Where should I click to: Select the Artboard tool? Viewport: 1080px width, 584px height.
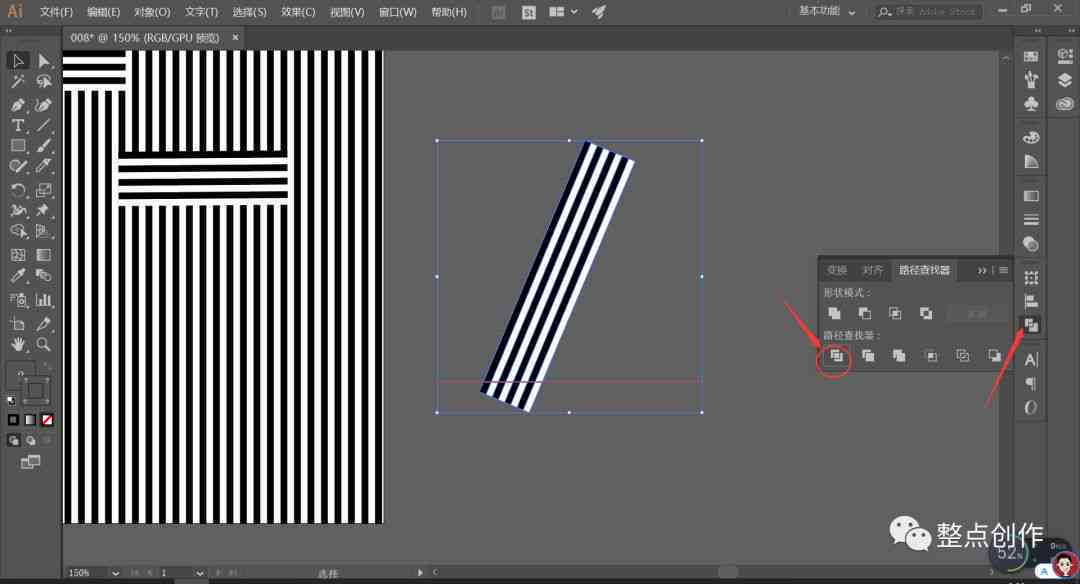tap(19, 323)
